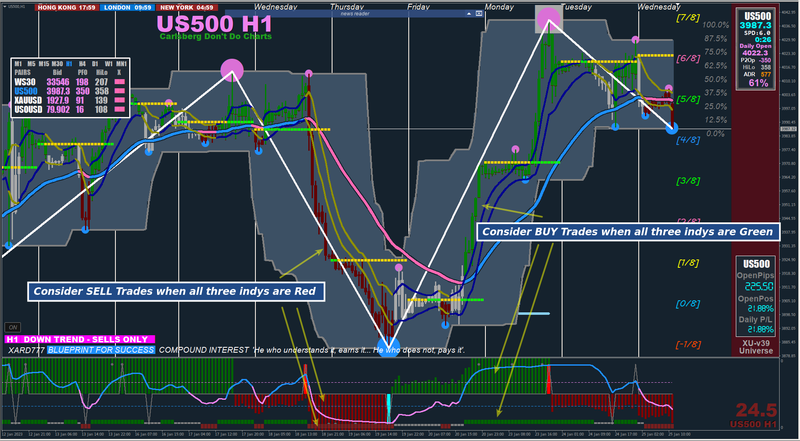Click the SPD:6.0 spread reading
The width and height of the screenshot is (800, 441).
(757, 33)
